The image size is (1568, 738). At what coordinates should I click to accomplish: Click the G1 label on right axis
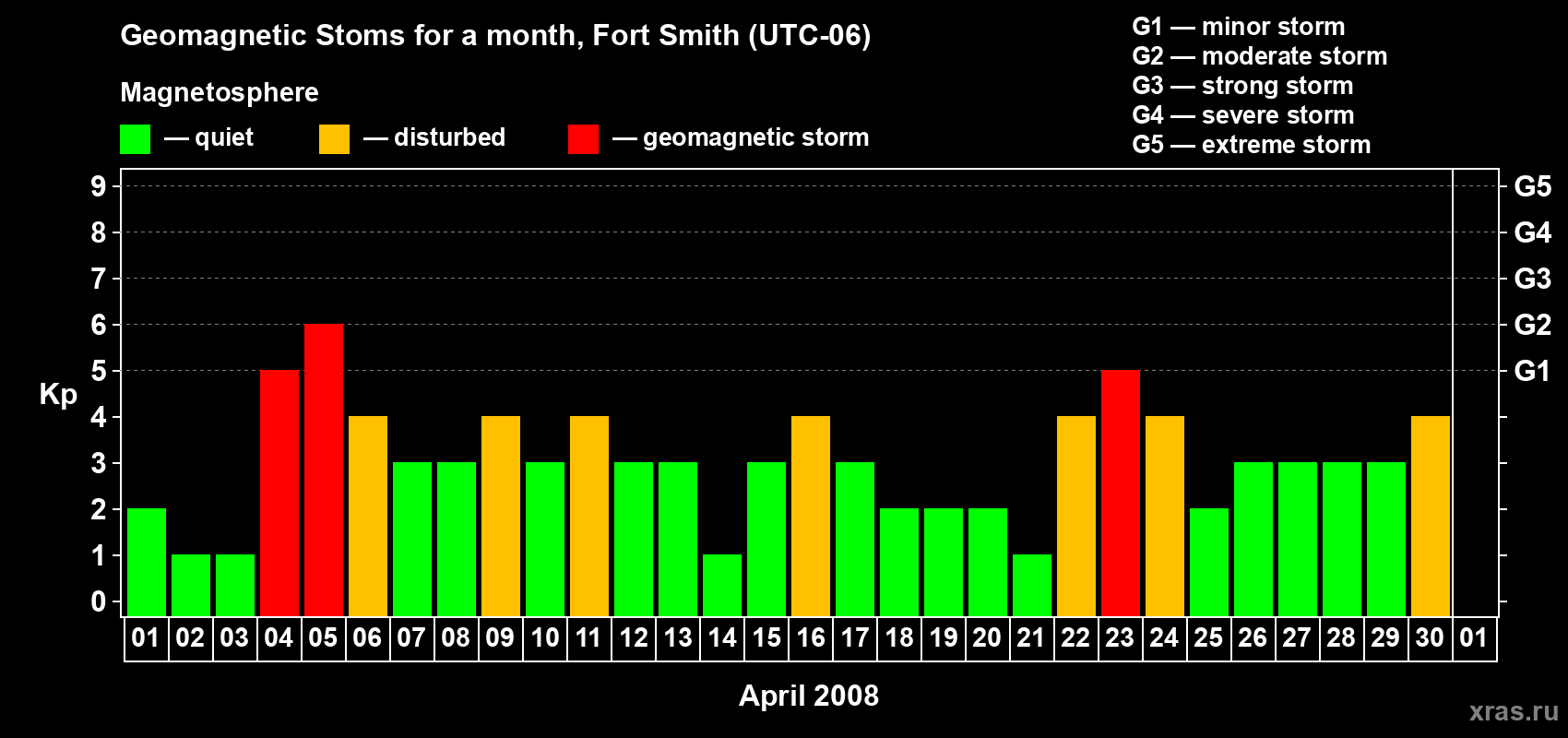(x=1533, y=371)
